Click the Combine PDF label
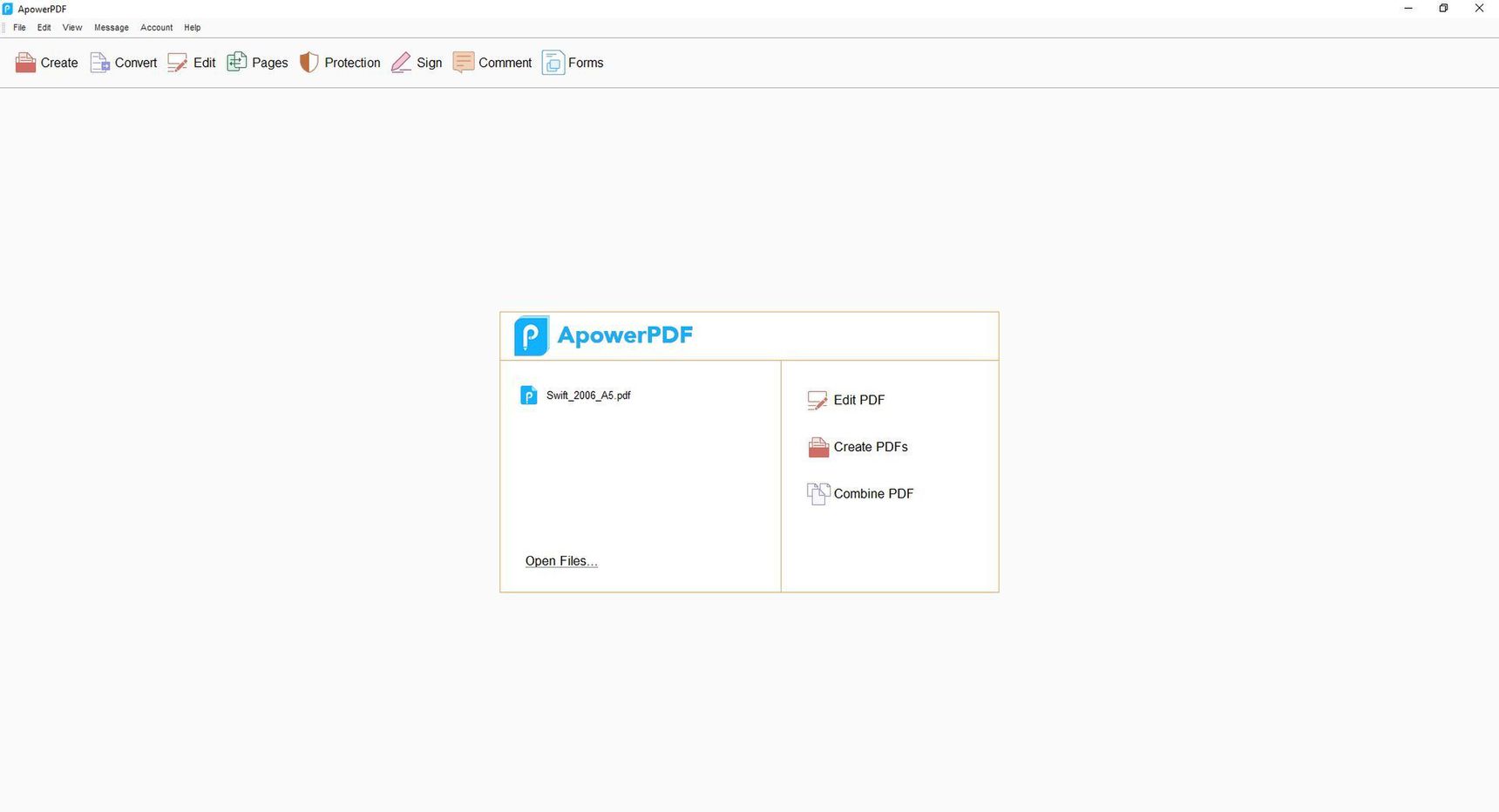The width and height of the screenshot is (1499, 812). pos(873,494)
